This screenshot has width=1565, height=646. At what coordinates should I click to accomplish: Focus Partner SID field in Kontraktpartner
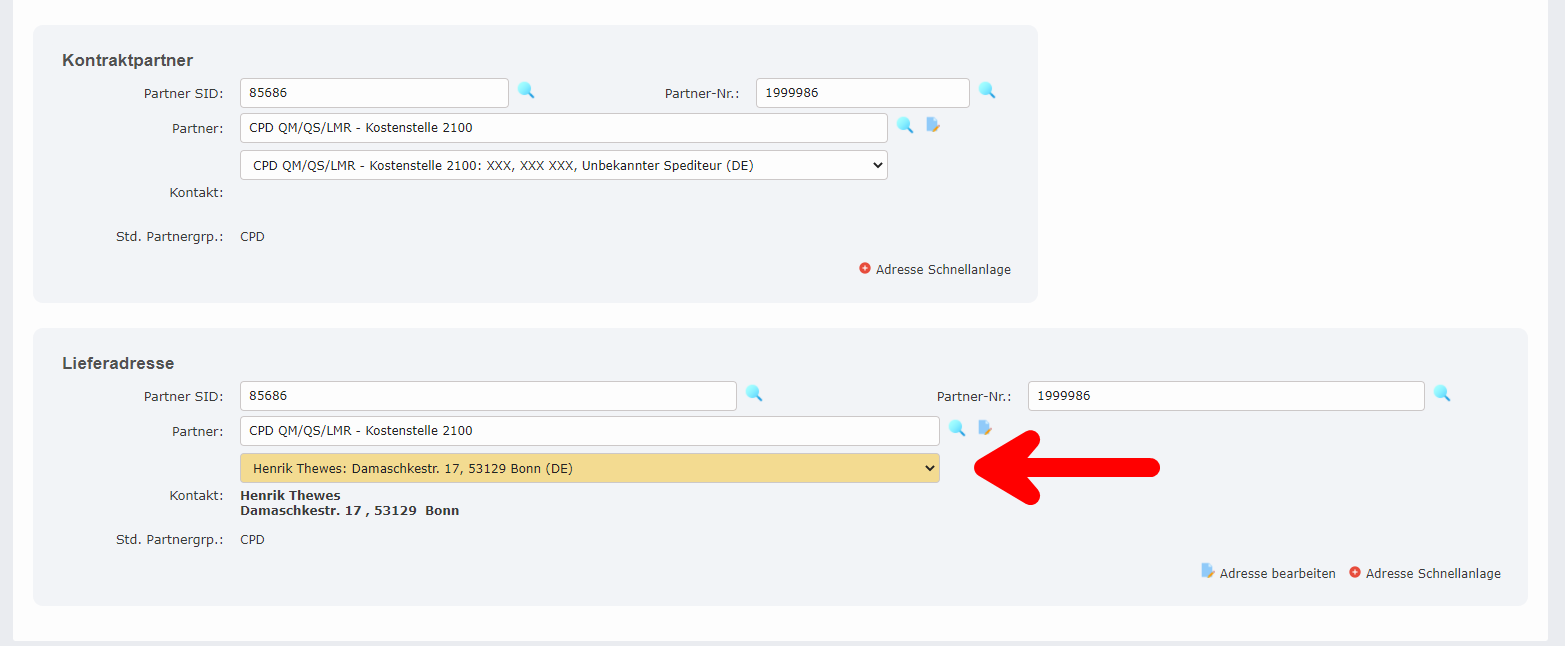pyautogui.click(x=374, y=93)
